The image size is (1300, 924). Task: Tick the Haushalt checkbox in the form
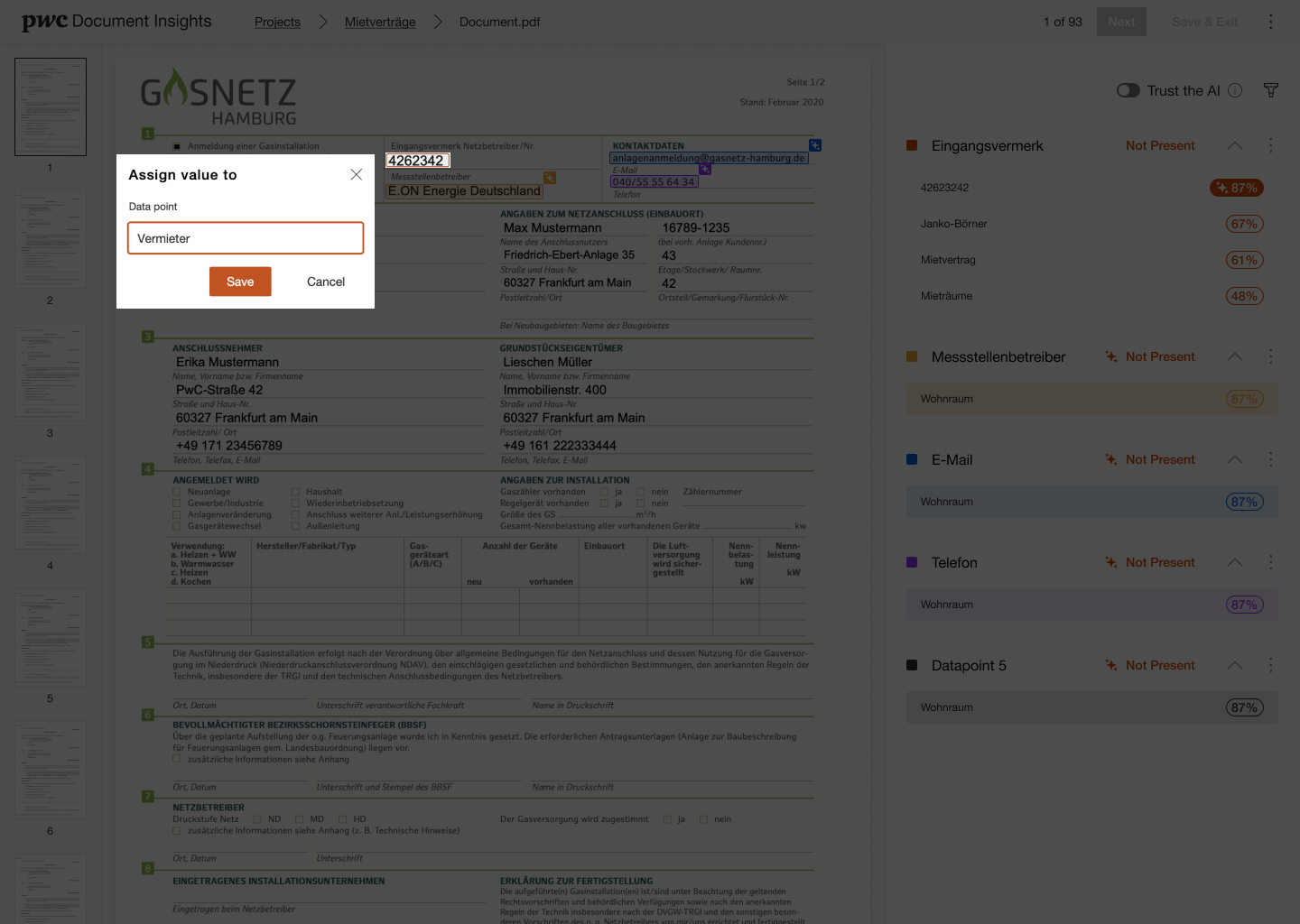(295, 492)
